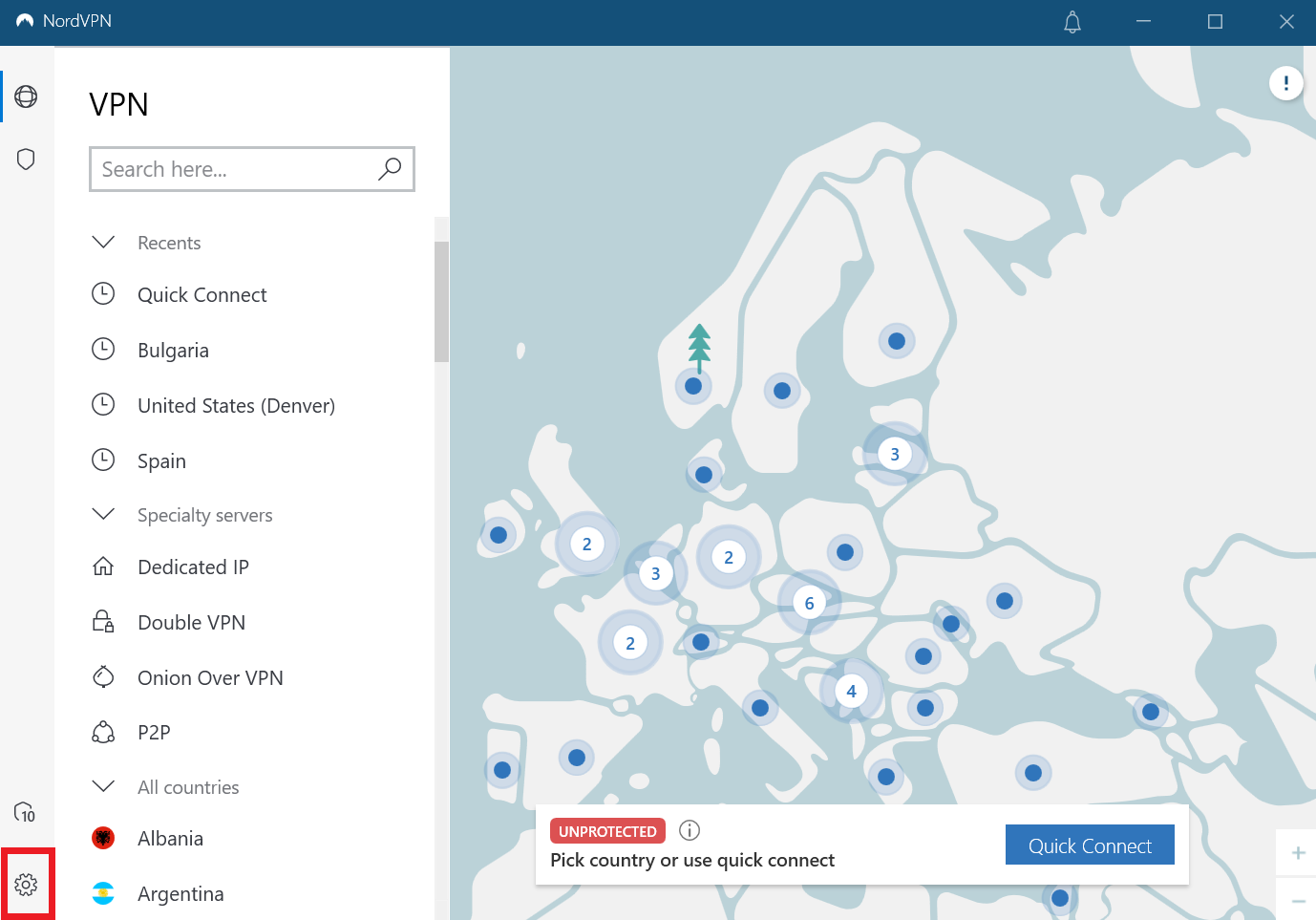
Task: Select United States (Denver) from Recents
Action: click(236, 405)
